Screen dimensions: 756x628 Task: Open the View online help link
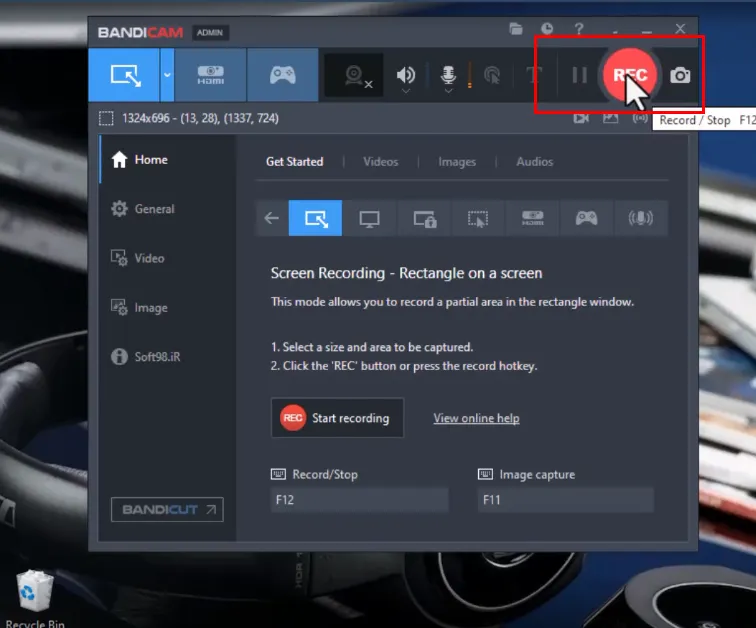476,418
